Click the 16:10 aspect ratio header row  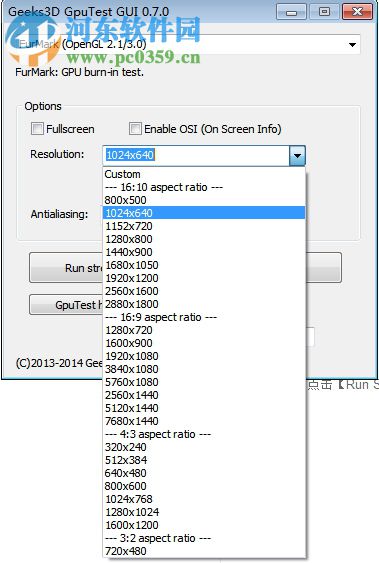click(204, 187)
